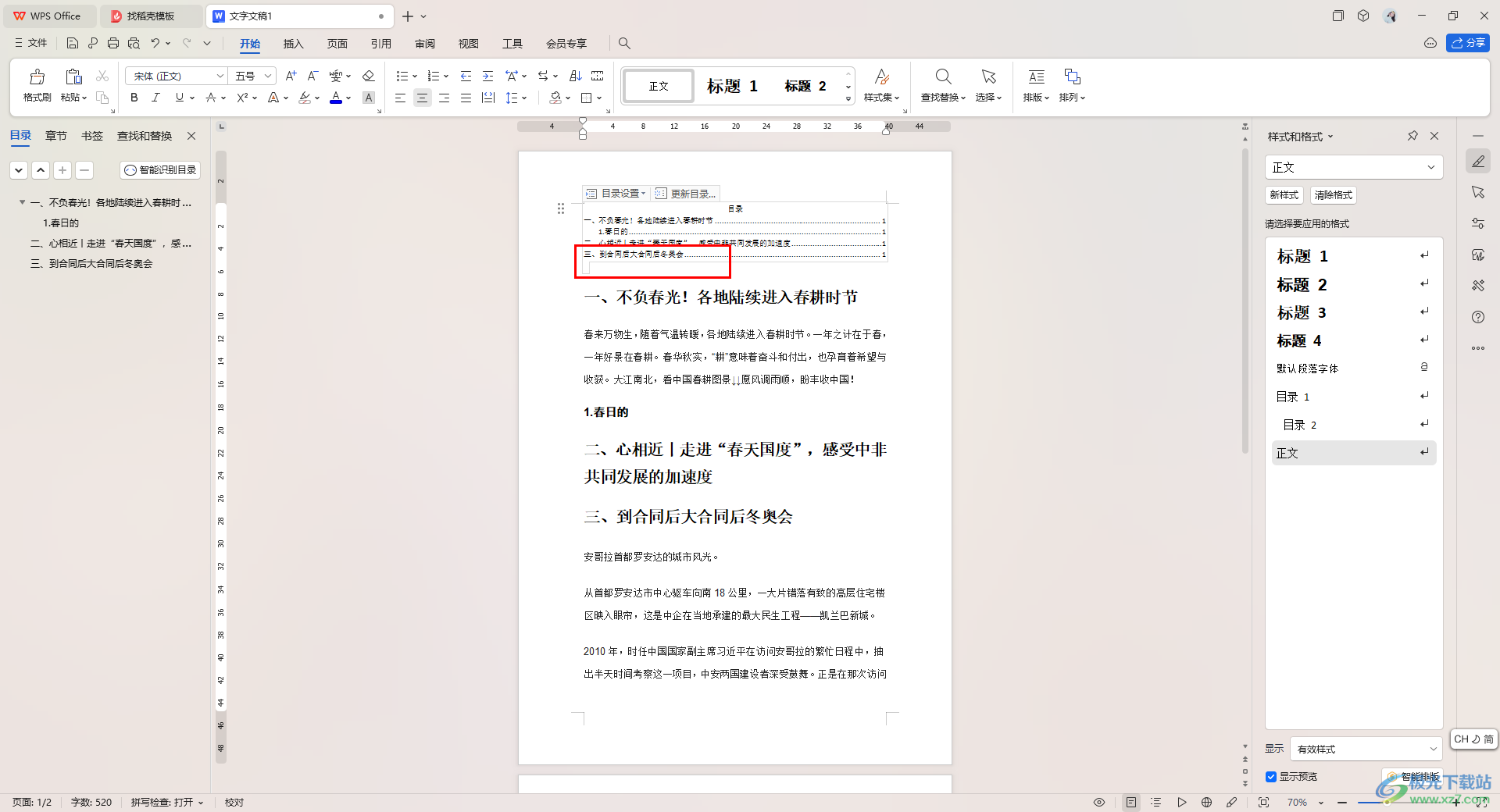The height and width of the screenshot is (812, 1500).
Task: Select 标题 3 in styles list
Action: [x=1354, y=312]
